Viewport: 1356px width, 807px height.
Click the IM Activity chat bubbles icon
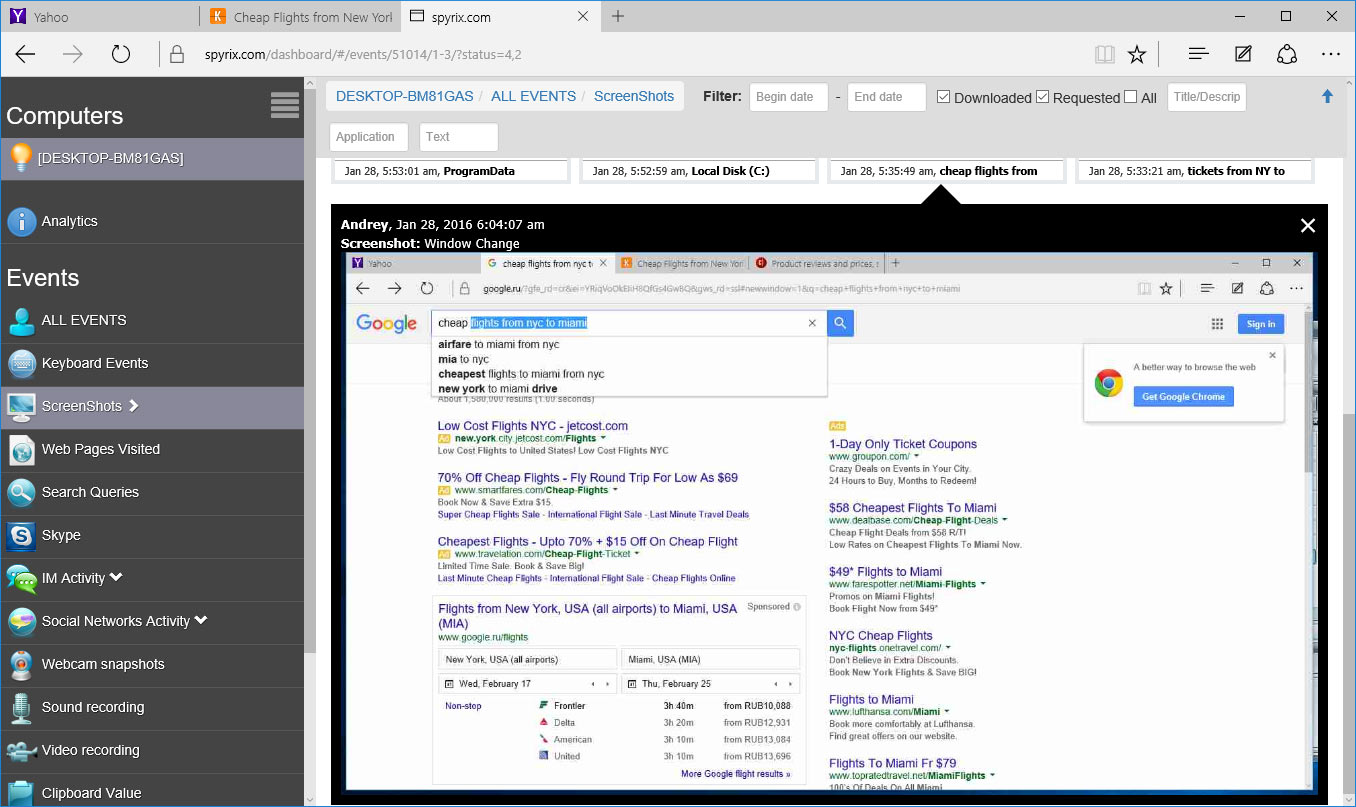[x=21, y=579]
